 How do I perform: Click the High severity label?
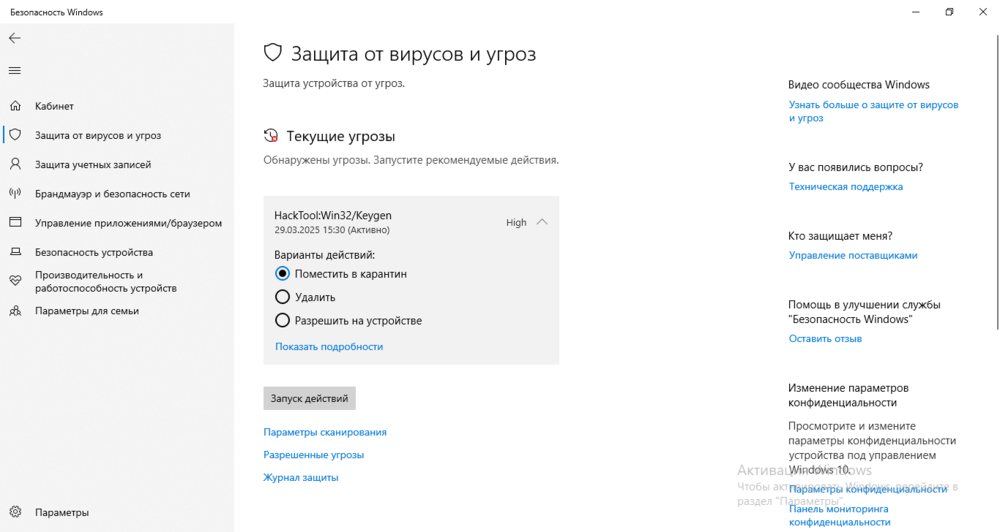[x=516, y=222]
